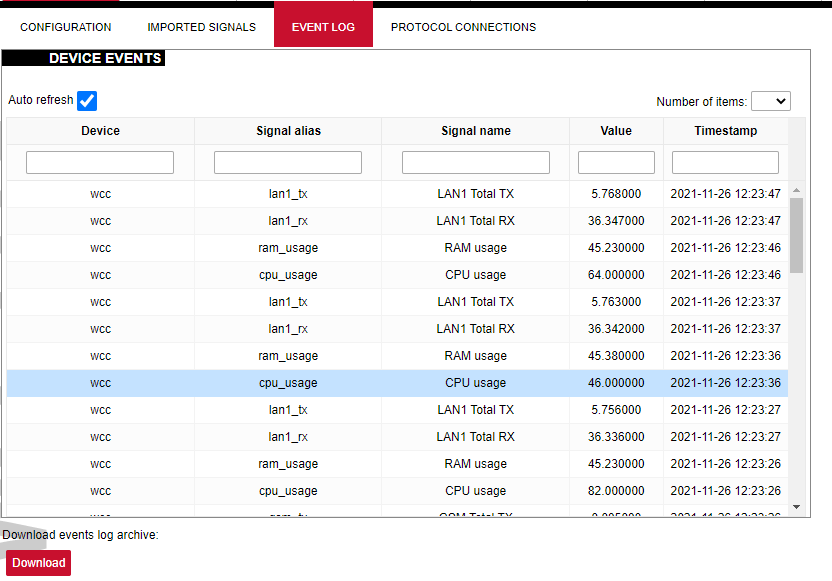The image size is (832, 581).
Task: Select value 36.336000 cell
Action: click(616, 437)
